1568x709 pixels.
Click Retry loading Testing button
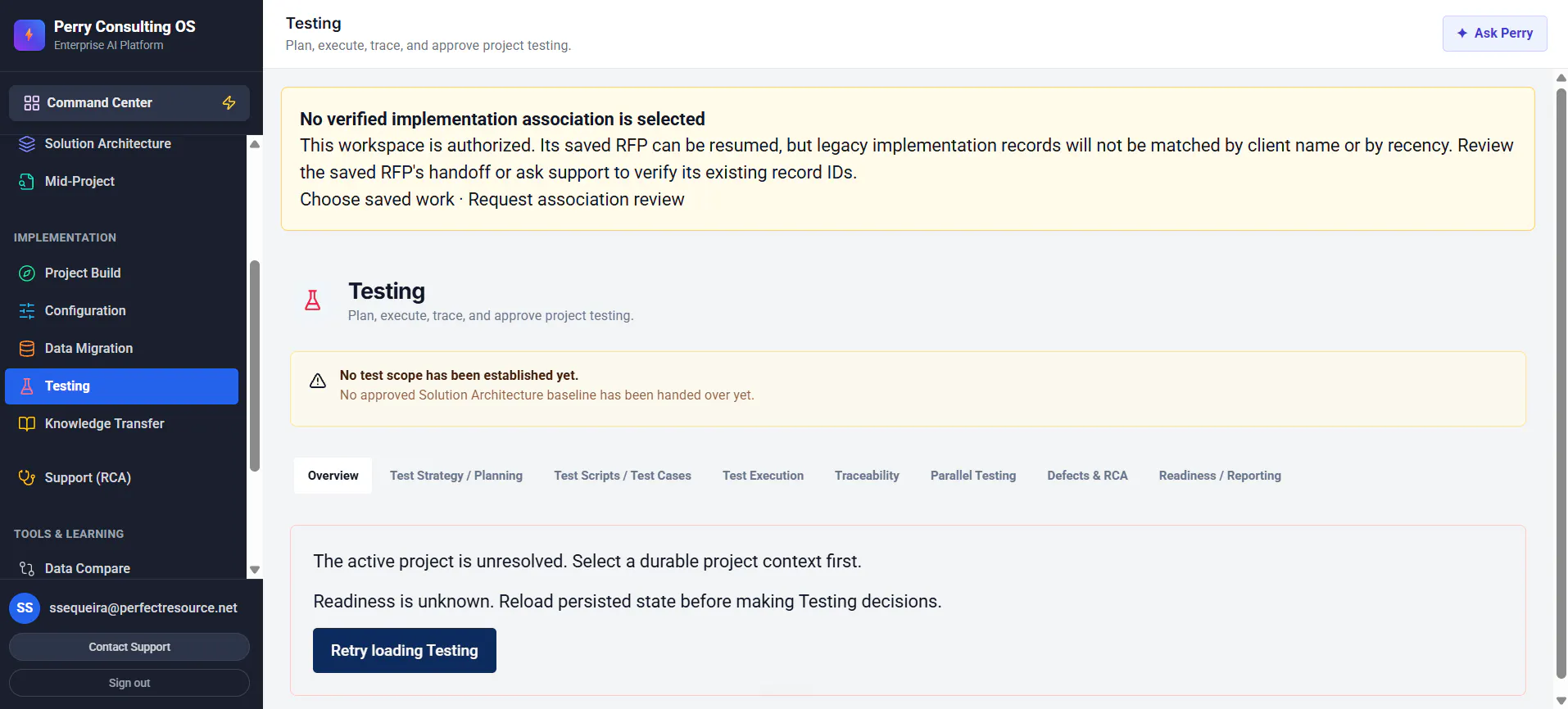[405, 650]
